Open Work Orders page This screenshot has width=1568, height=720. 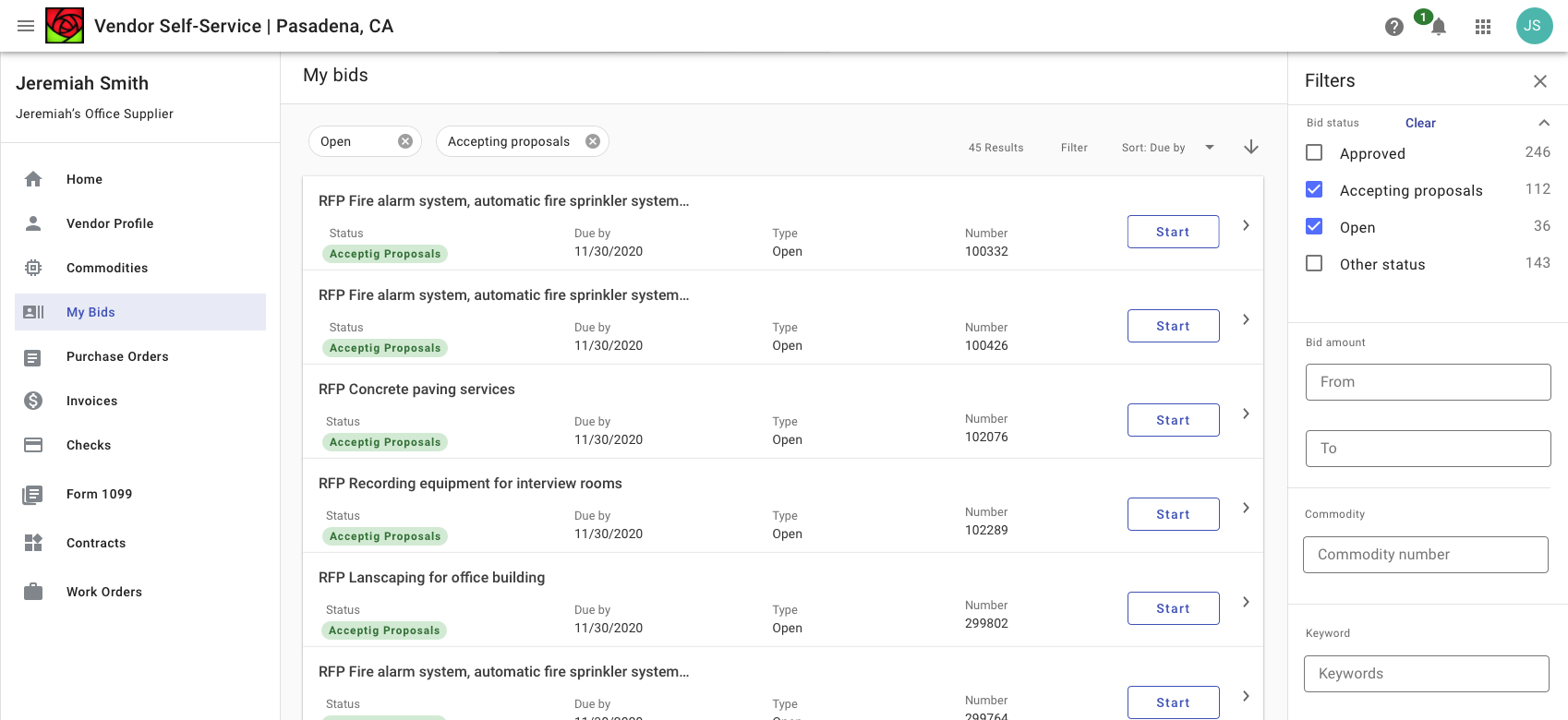pos(140,592)
